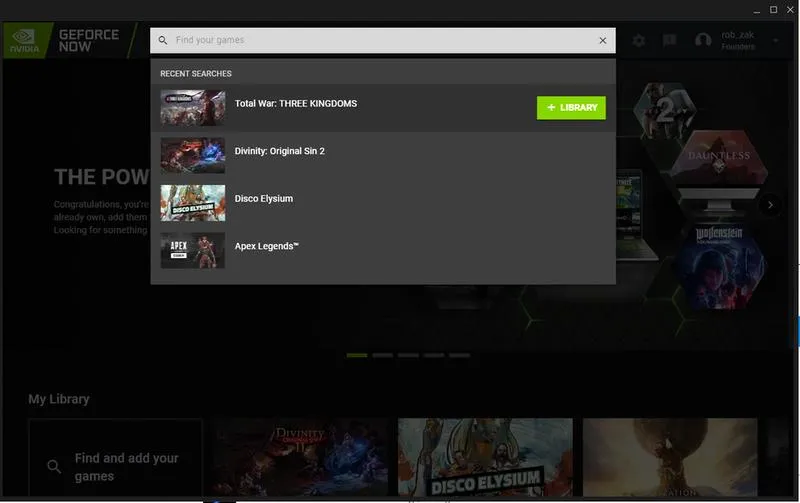
Task: Select fifth carousel page indicator
Action: click(x=459, y=355)
